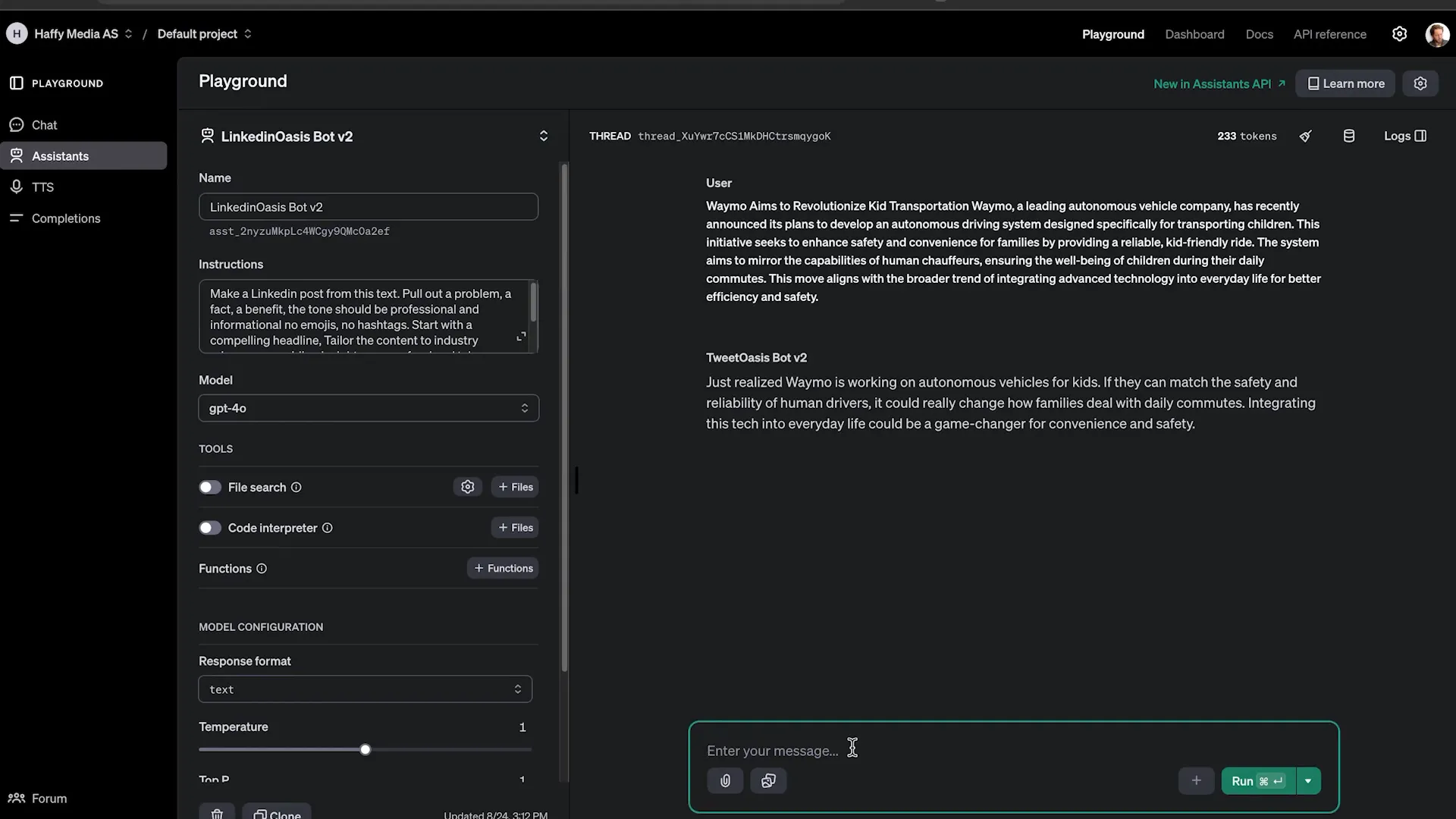Open the image attach icon in message box

click(768, 781)
